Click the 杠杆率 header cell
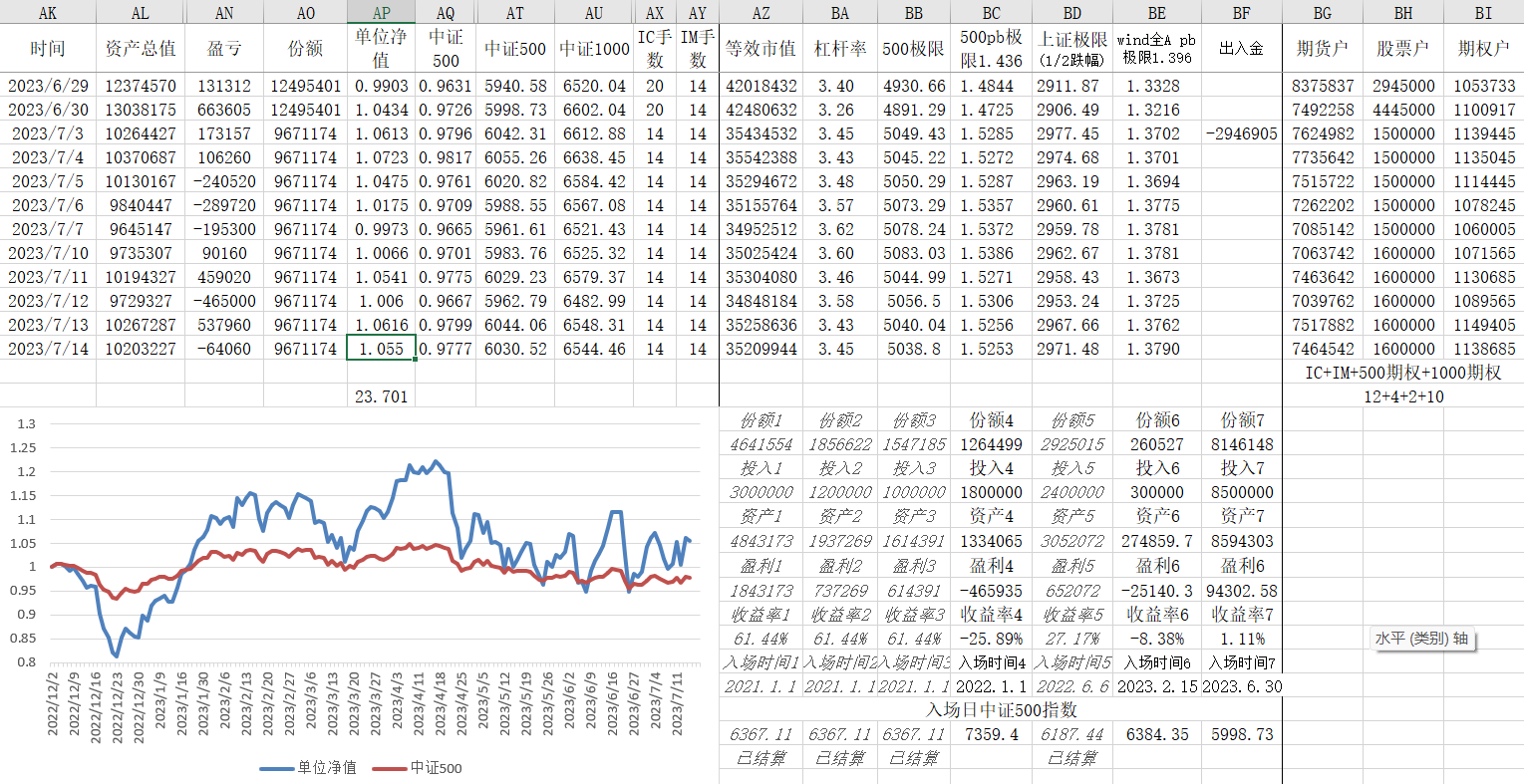The height and width of the screenshot is (784, 1524). [839, 48]
